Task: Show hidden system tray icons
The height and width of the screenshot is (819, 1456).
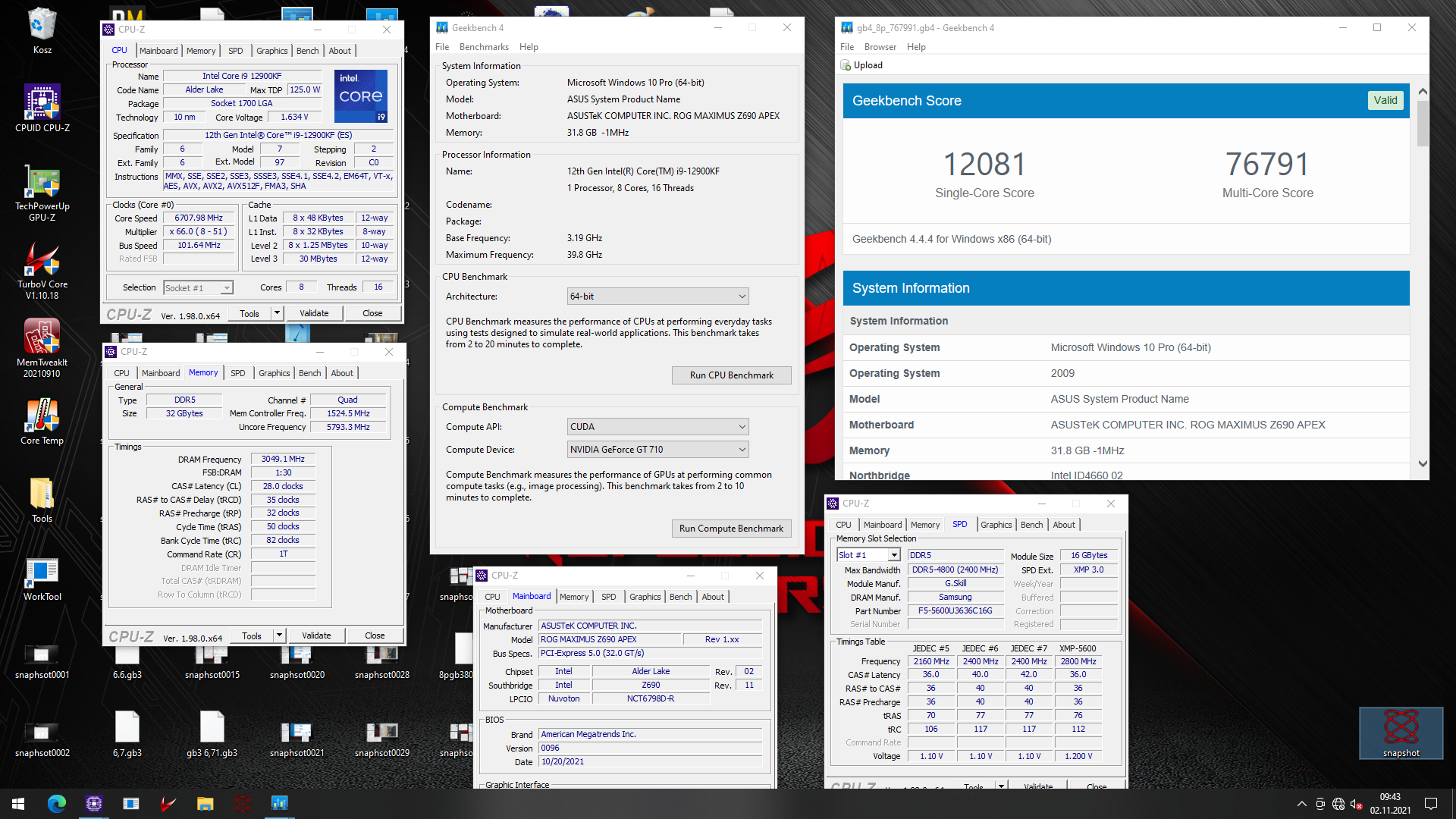Action: (x=1302, y=804)
